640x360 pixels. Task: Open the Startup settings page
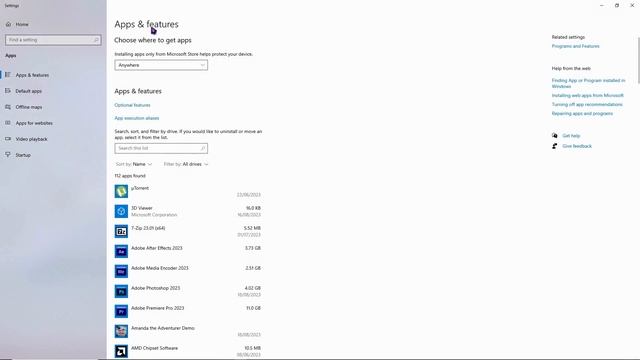pyautogui.click(x=23, y=155)
